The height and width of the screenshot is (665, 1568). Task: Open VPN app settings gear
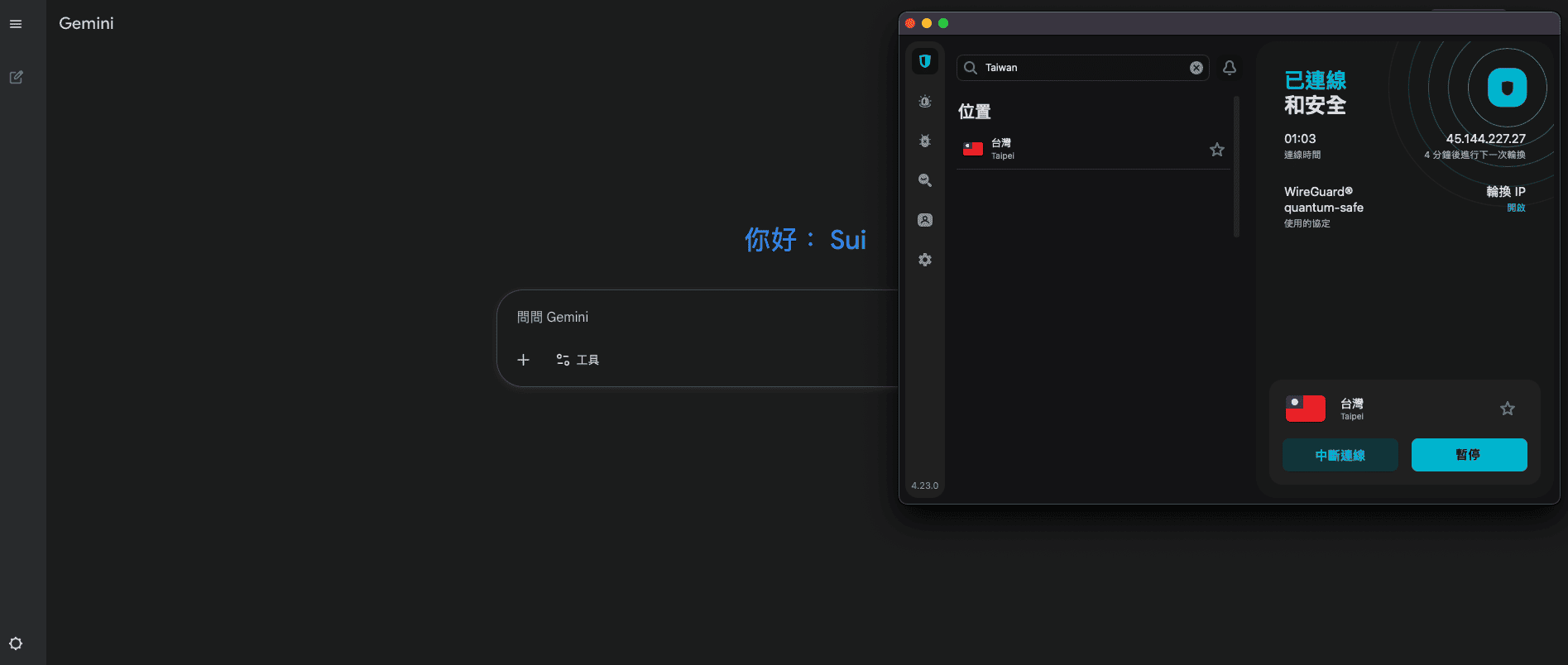point(925,260)
